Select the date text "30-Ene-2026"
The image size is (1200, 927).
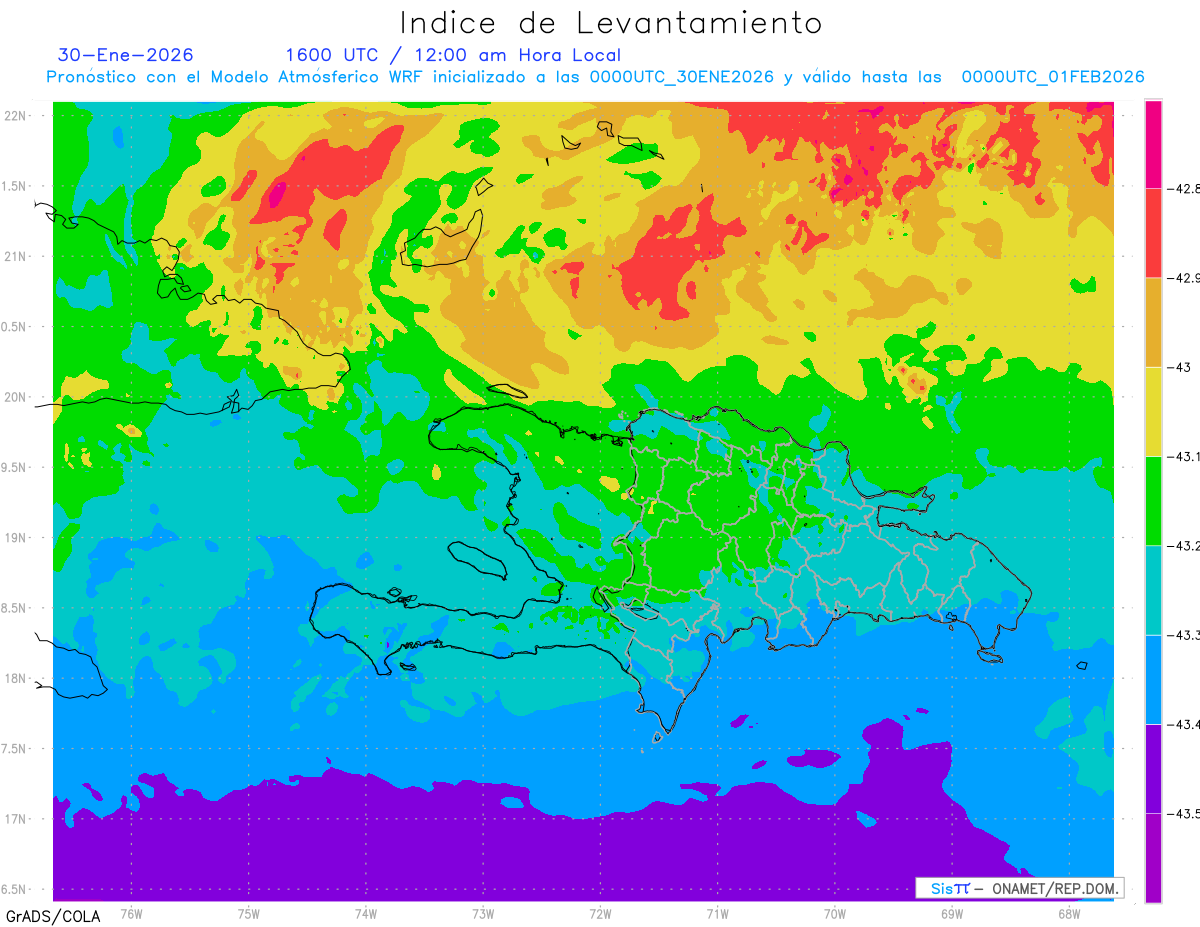tap(126, 55)
